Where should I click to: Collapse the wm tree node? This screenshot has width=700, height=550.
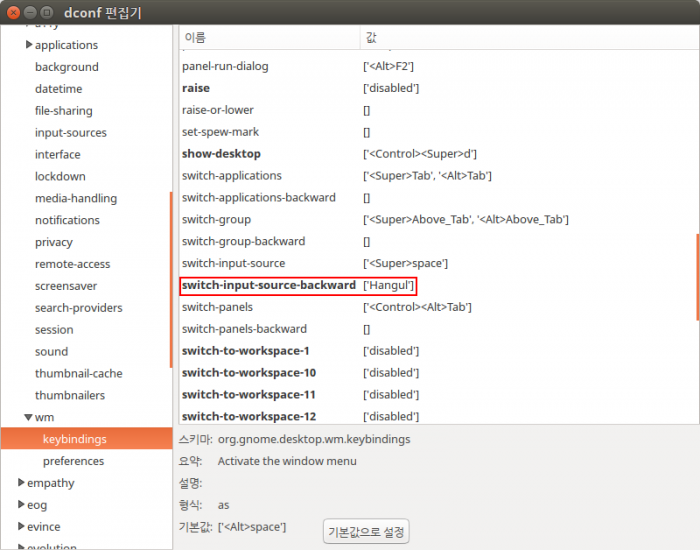coord(28,417)
